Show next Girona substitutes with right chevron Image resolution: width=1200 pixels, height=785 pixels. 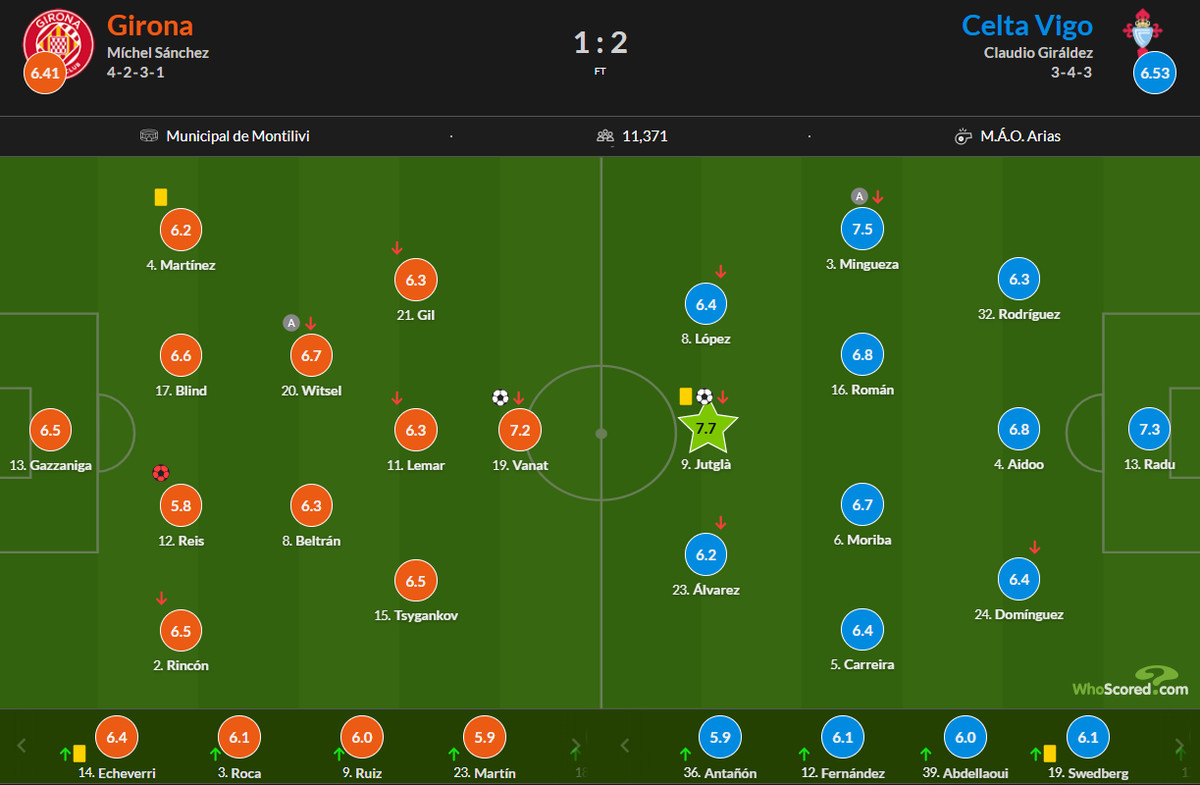pyautogui.click(x=575, y=745)
